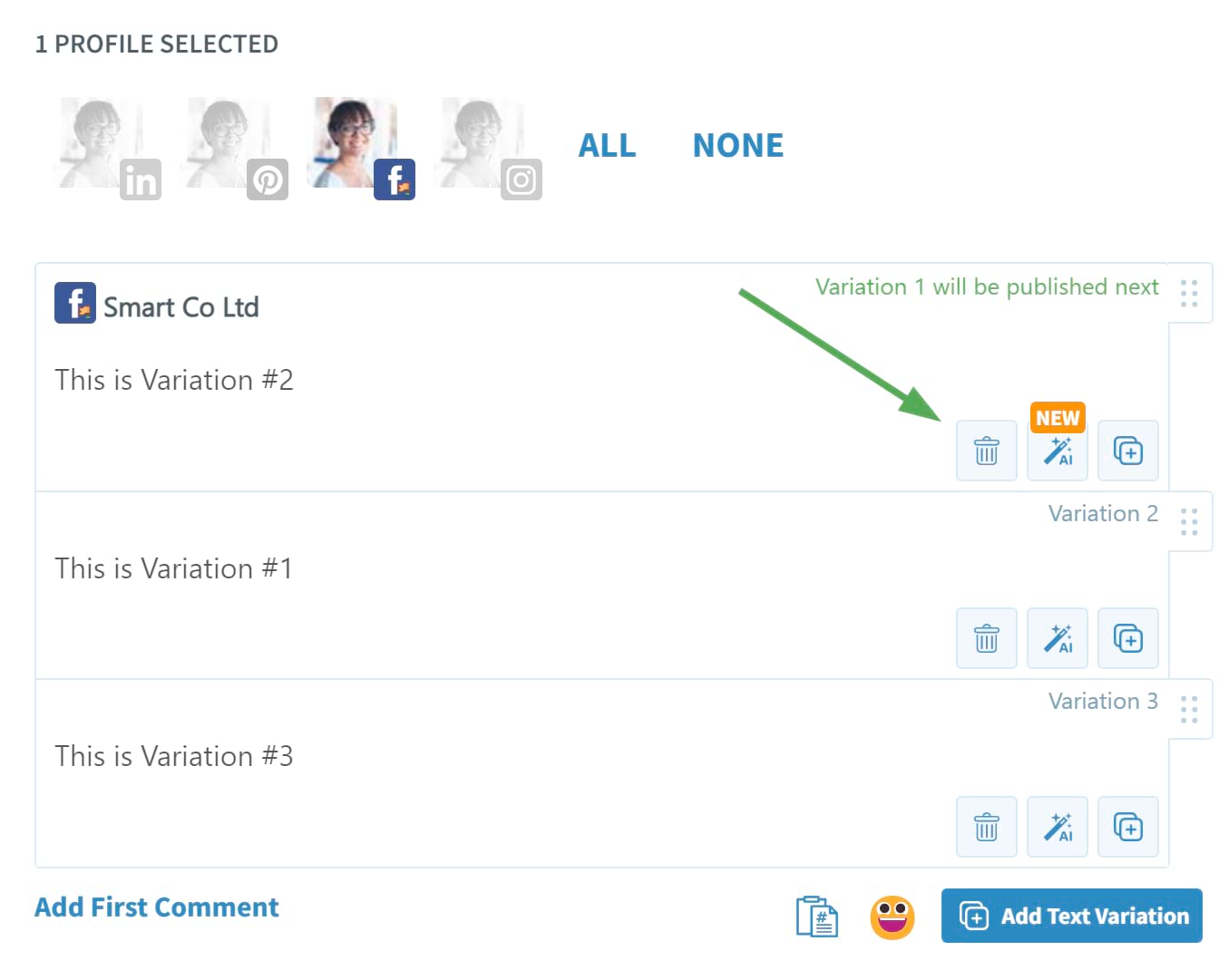Click NONE to deselect all profiles
1219x980 pixels.
(x=737, y=145)
